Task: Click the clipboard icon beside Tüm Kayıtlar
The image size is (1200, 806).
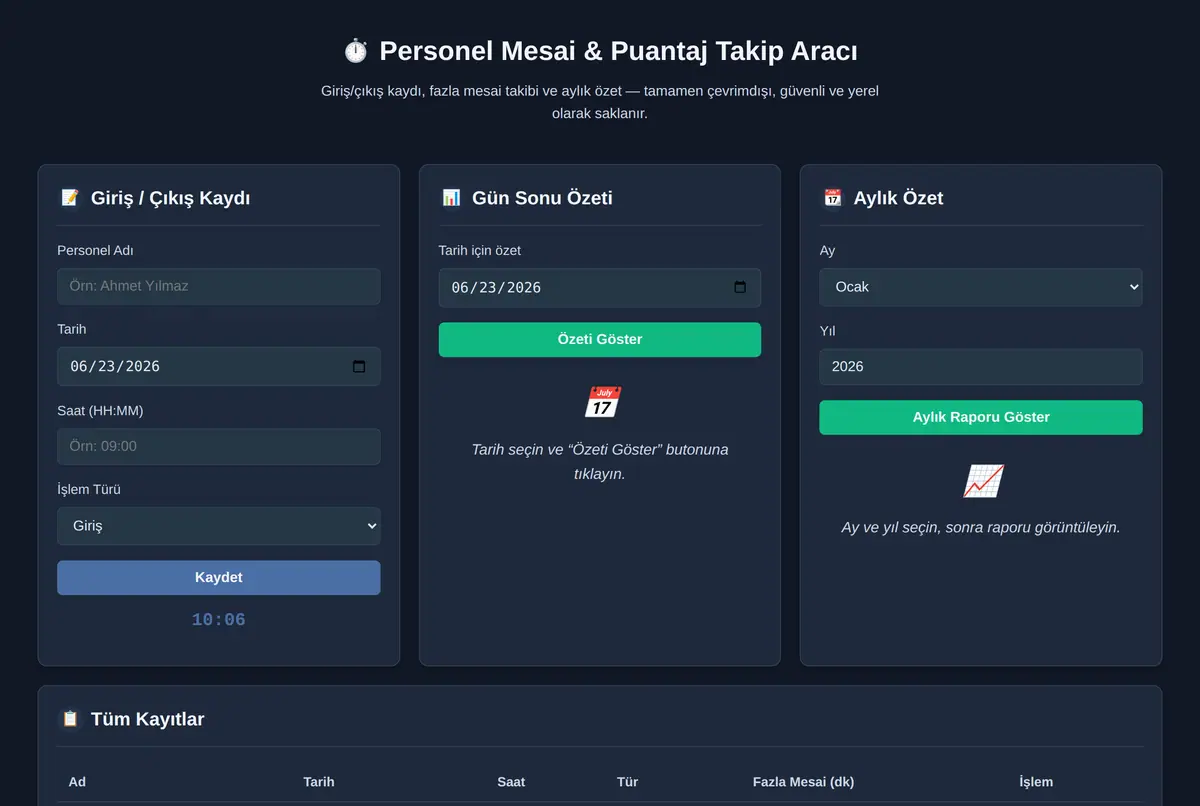Action: pyautogui.click(x=70, y=719)
